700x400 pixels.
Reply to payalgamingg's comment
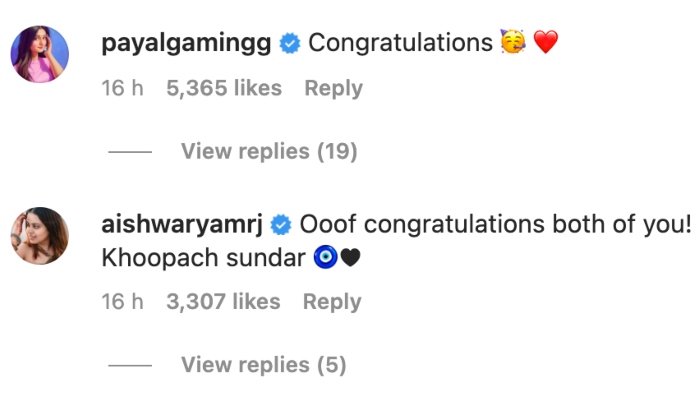333,88
